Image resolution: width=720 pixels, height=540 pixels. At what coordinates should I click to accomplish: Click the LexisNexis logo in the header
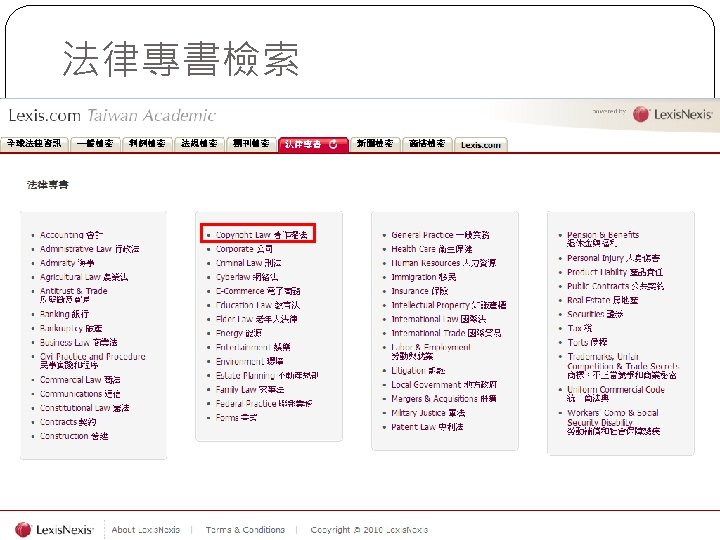tap(672, 114)
